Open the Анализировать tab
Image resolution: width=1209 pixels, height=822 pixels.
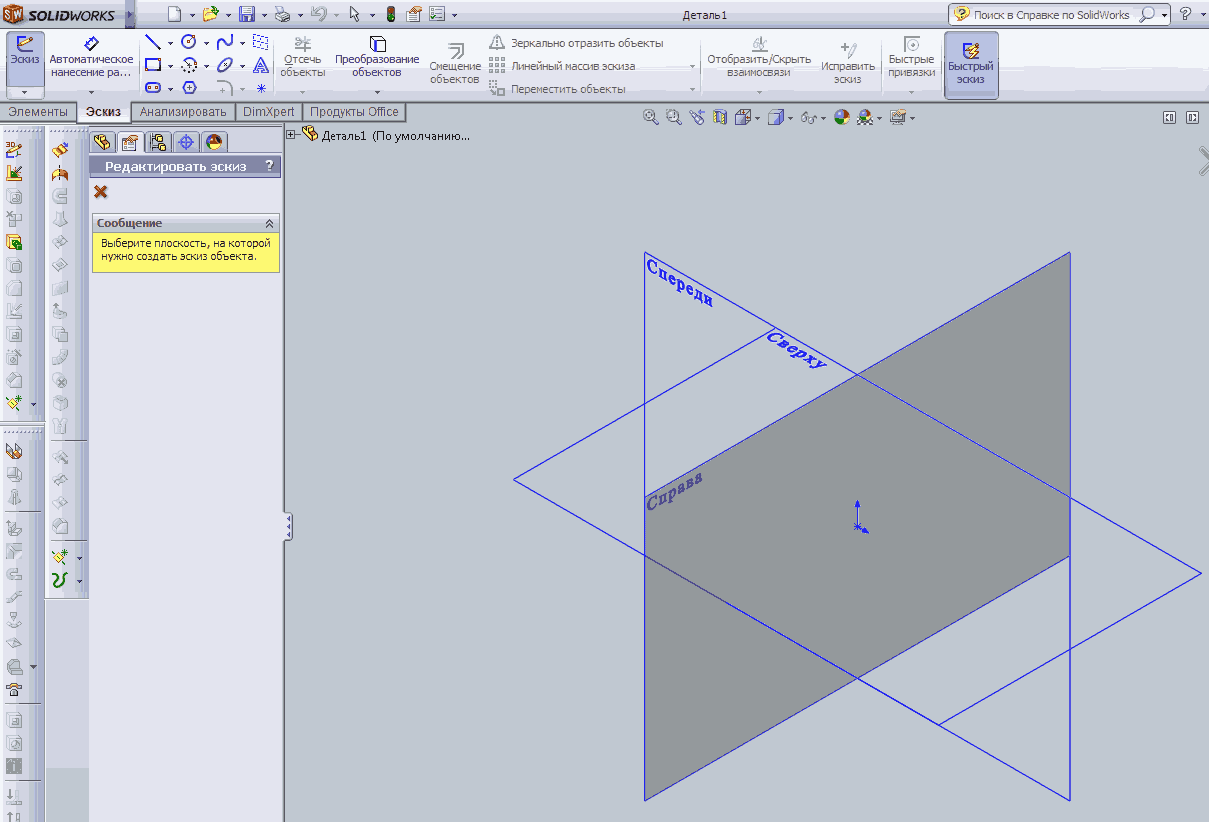184,112
